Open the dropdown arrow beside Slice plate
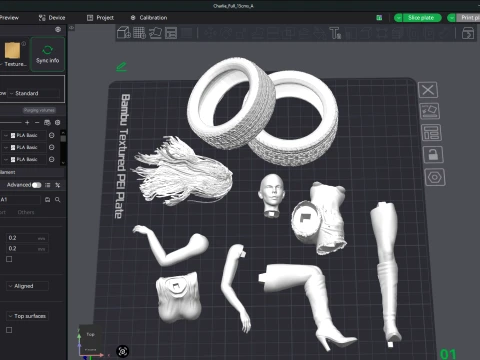This screenshot has height=360, width=480. pos(398,18)
